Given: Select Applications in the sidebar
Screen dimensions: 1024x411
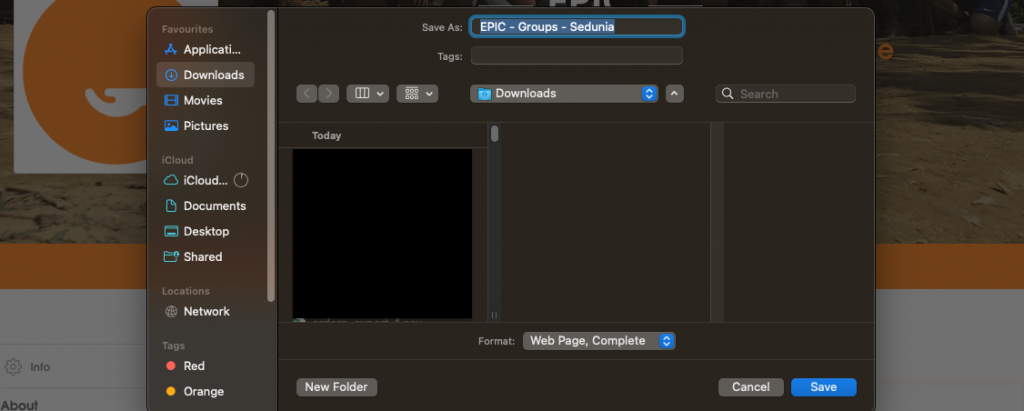Looking at the screenshot, I should coord(211,50).
